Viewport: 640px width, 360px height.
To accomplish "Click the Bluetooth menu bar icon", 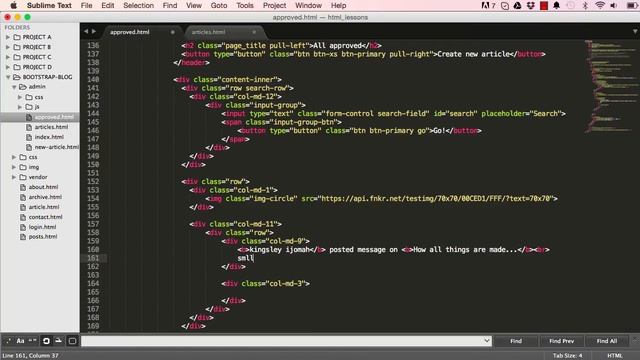I will (585, 5).
